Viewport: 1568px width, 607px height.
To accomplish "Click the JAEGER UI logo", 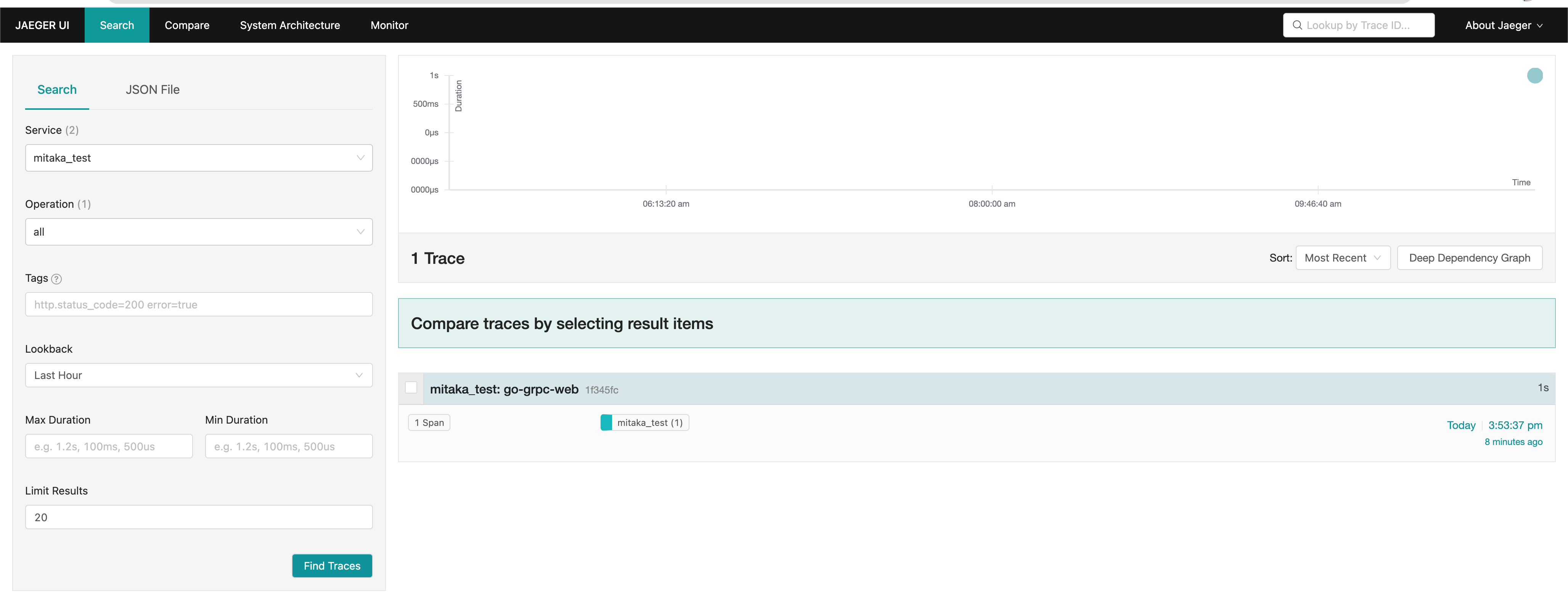I will tap(42, 25).
